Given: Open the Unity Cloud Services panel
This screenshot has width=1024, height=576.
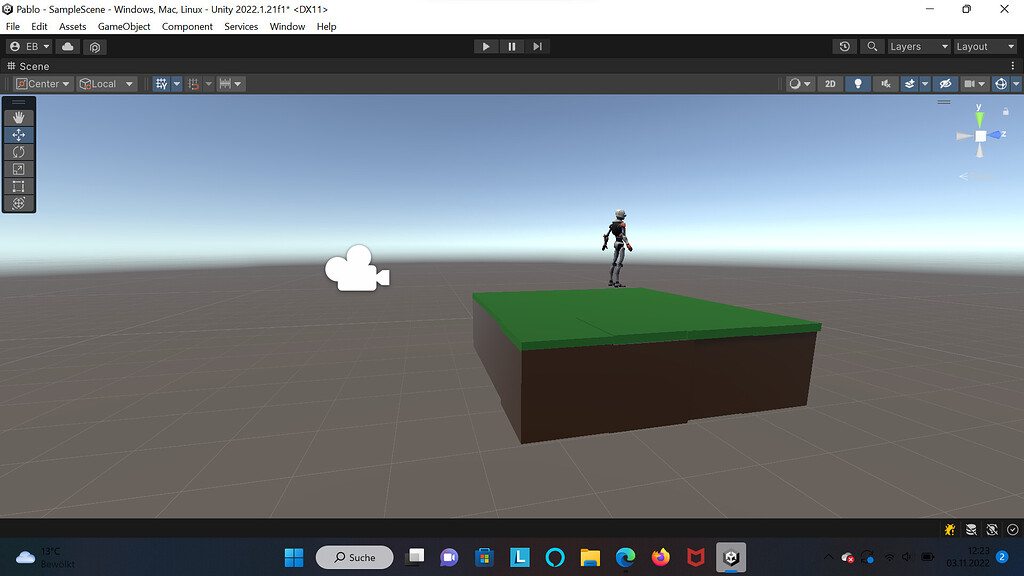Looking at the screenshot, I should [66, 46].
